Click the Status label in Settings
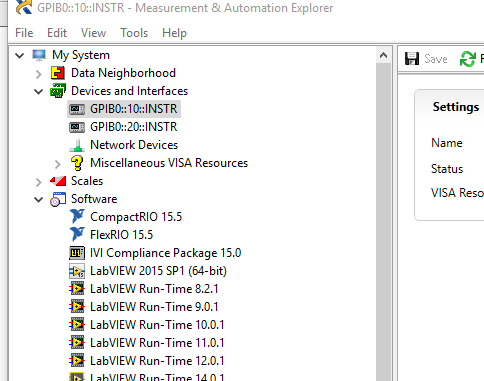This screenshot has height=381, width=484. (447, 169)
